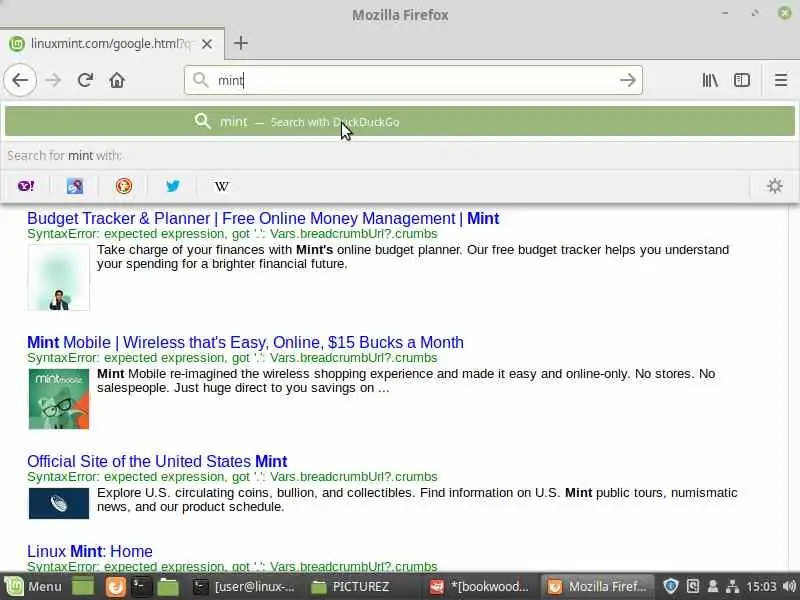Launch the terminal from the panel launcher
Image resolution: width=800 pixels, height=600 pixels.
point(141,587)
